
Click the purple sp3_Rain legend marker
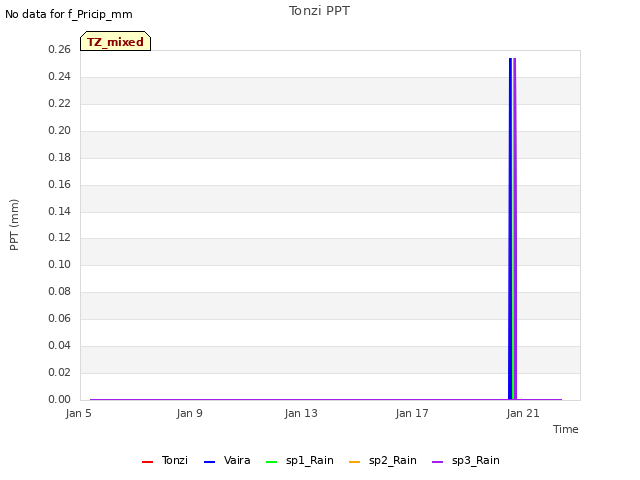[438, 462]
